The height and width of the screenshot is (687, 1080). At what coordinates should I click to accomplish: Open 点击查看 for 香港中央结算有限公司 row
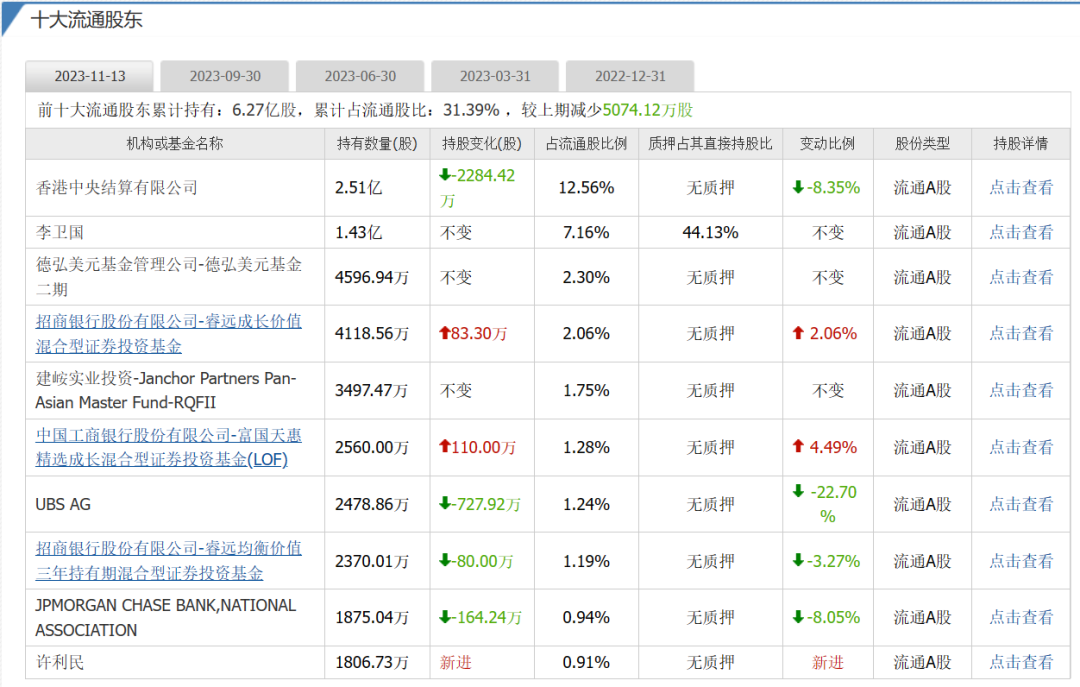pos(1022,187)
